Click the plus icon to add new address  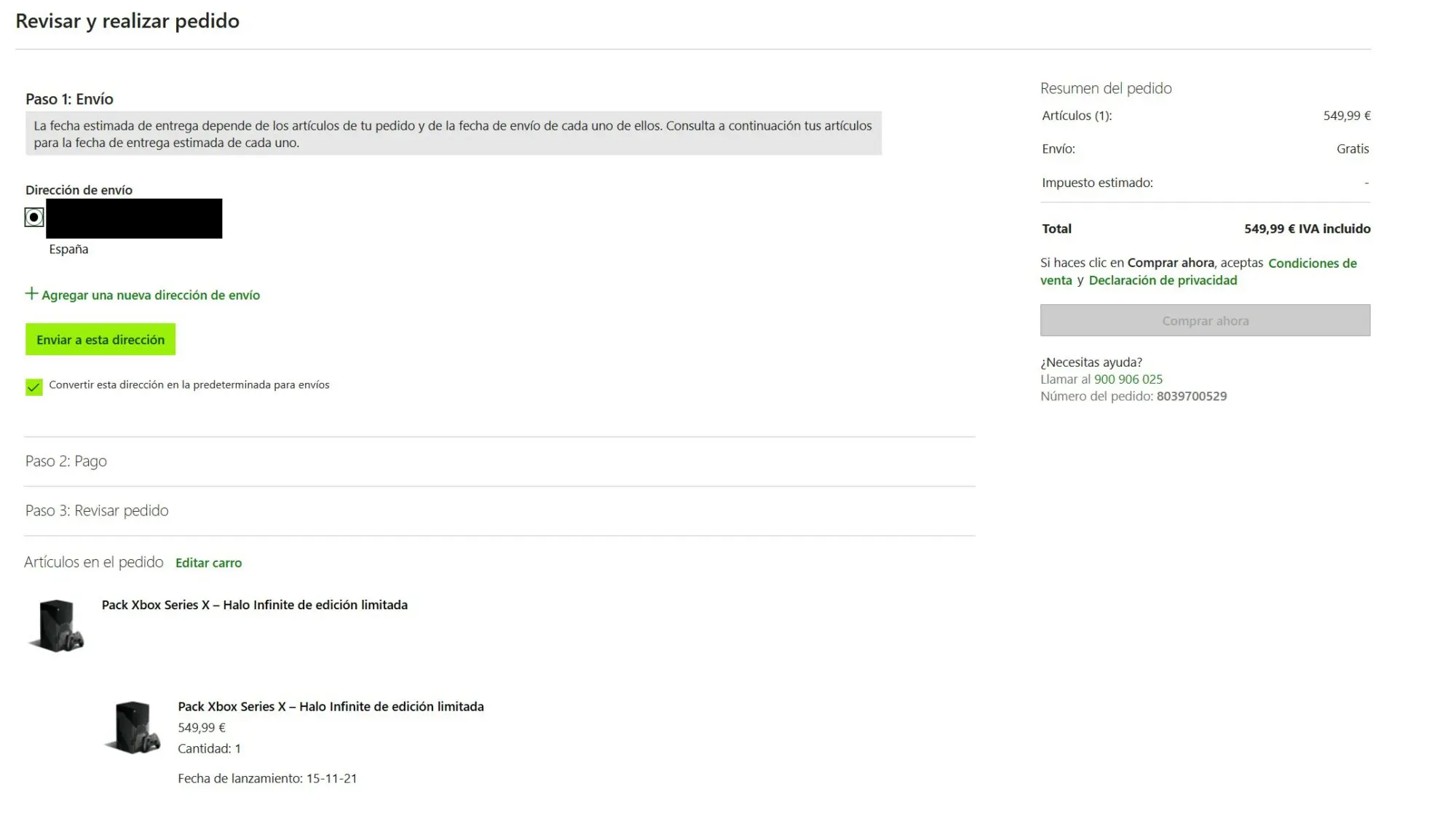[31, 293]
